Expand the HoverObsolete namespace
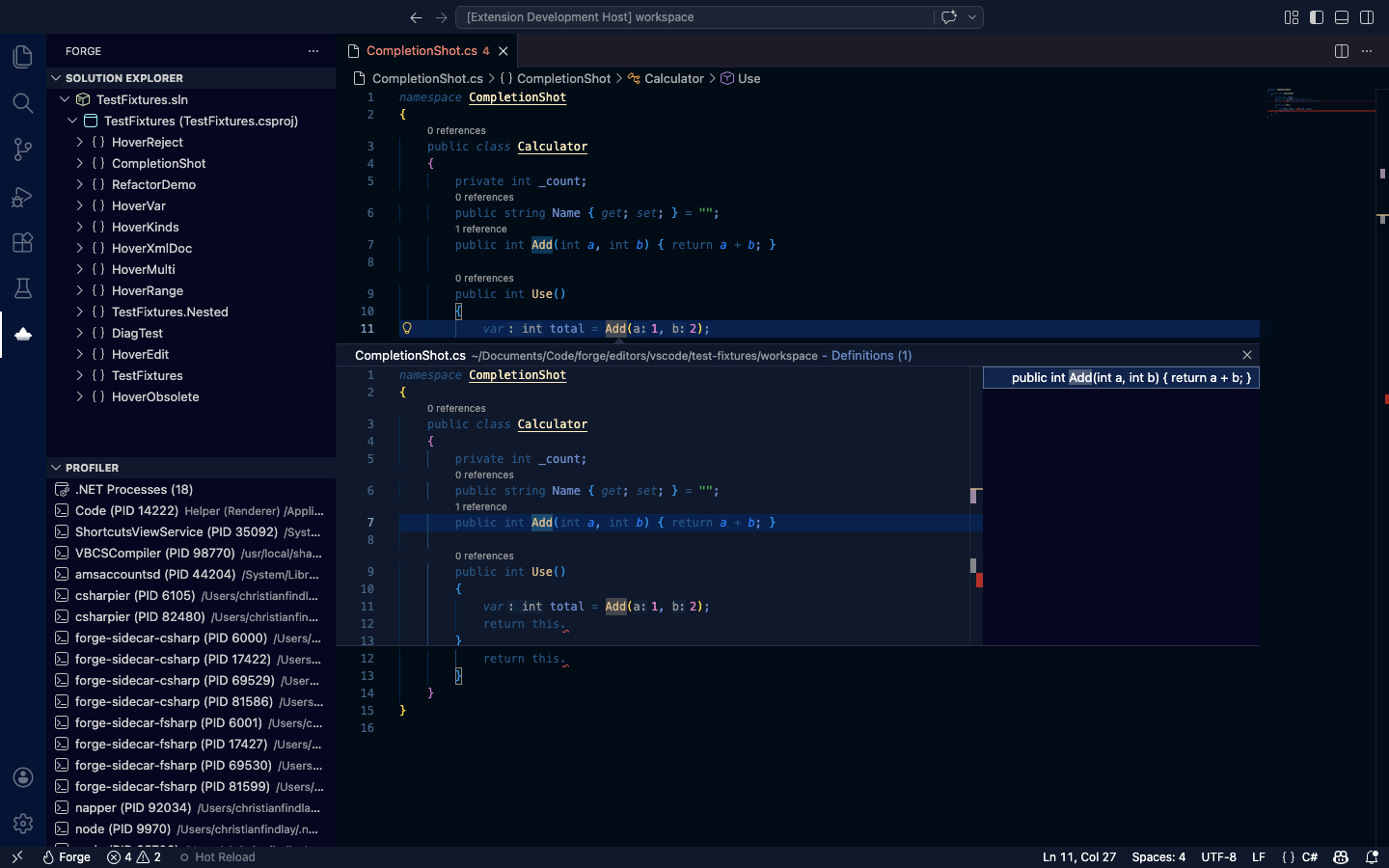The width and height of the screenshot is (1389, 868). click(80, 396)
